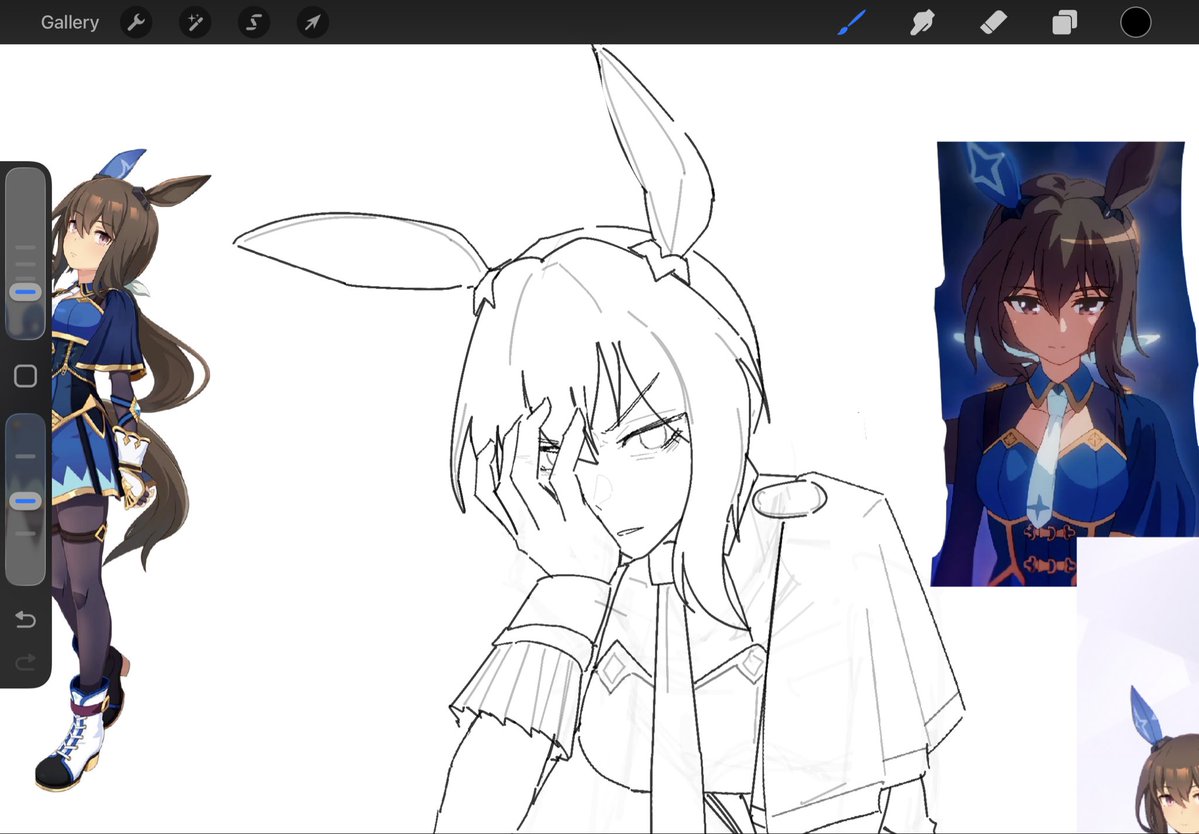Select the Smudge tool
Viewport: 1199px width, 834px height.
(922, 22)
